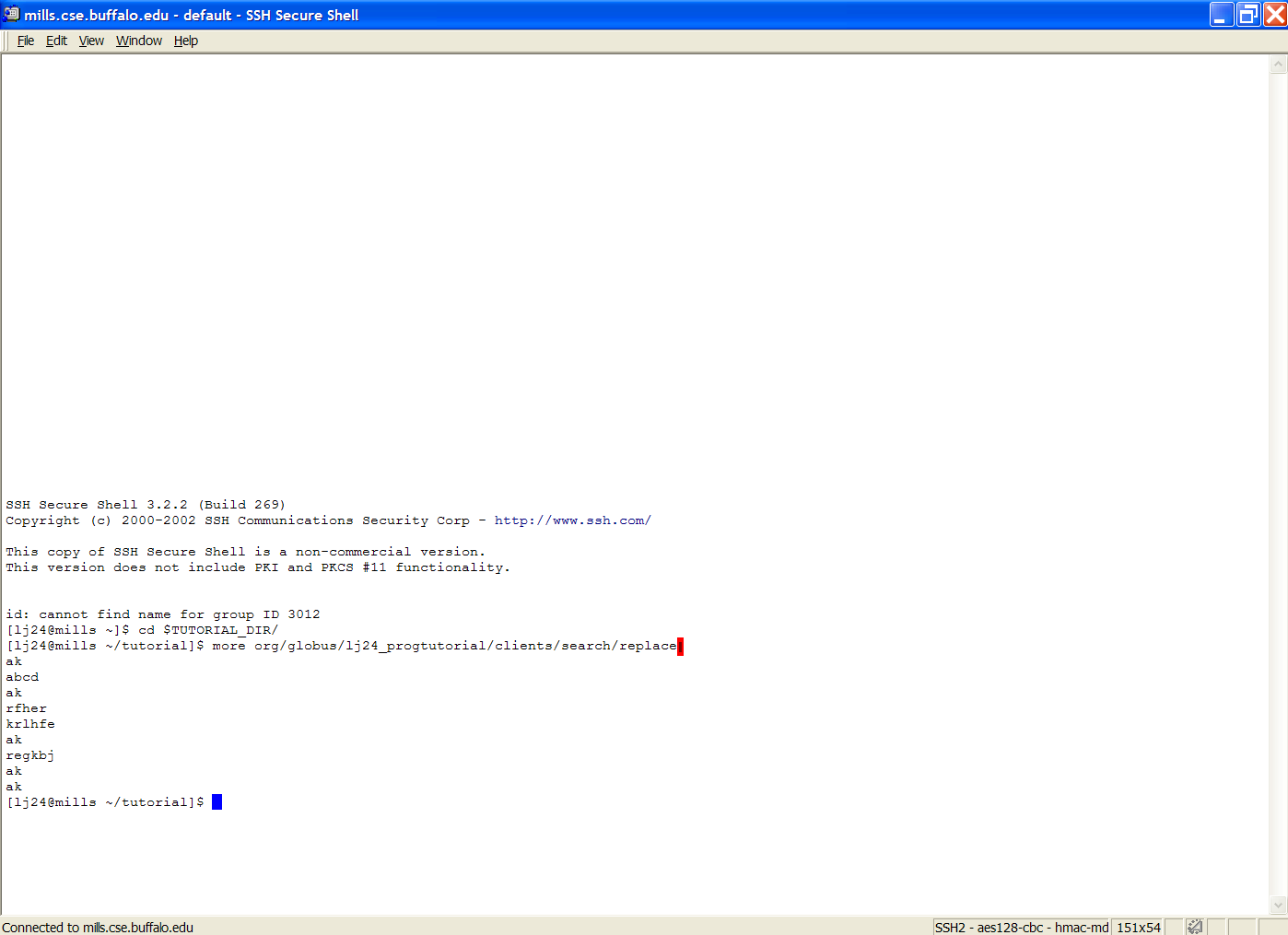Open the File menu
Viewport: 1288px width, 935px height.
pyautogui.click(x=26, y=41)
